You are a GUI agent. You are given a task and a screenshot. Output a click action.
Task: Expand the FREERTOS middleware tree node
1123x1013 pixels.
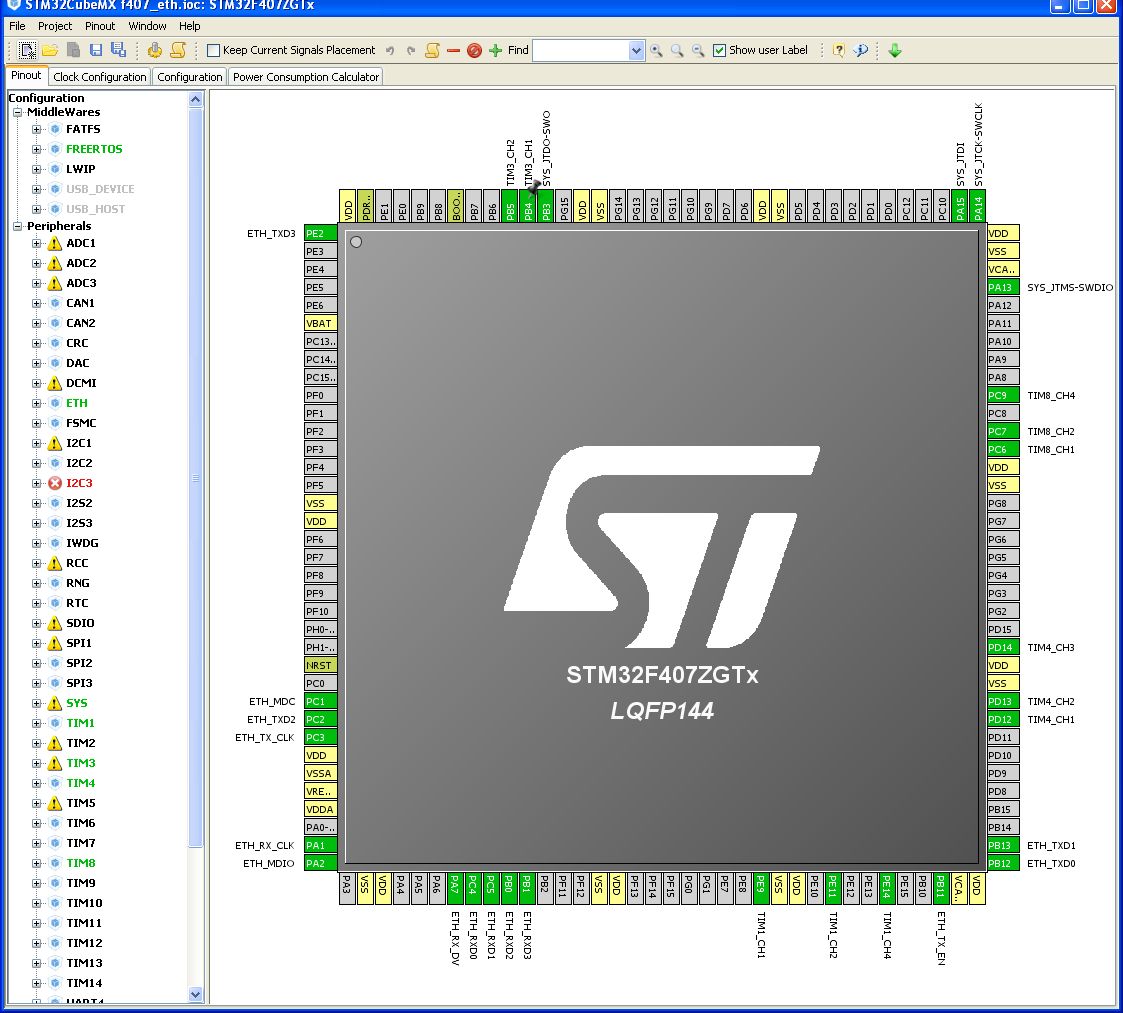point(37,149)
